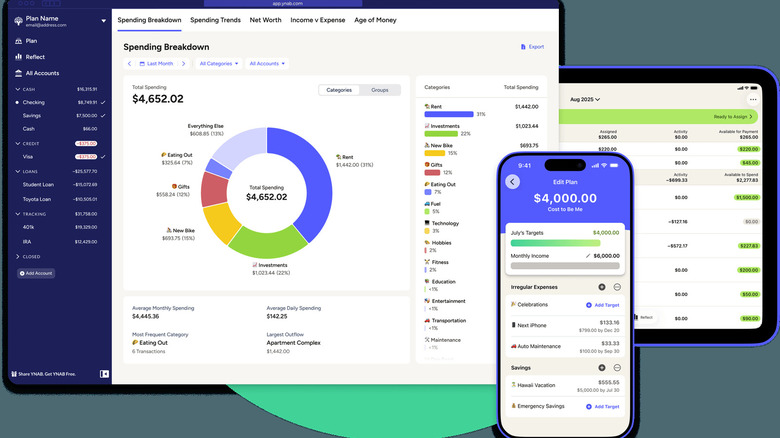This screenshot has height=438, width=780.
Task: Open the Reflect bar chart icon
Action: point(18,57)
